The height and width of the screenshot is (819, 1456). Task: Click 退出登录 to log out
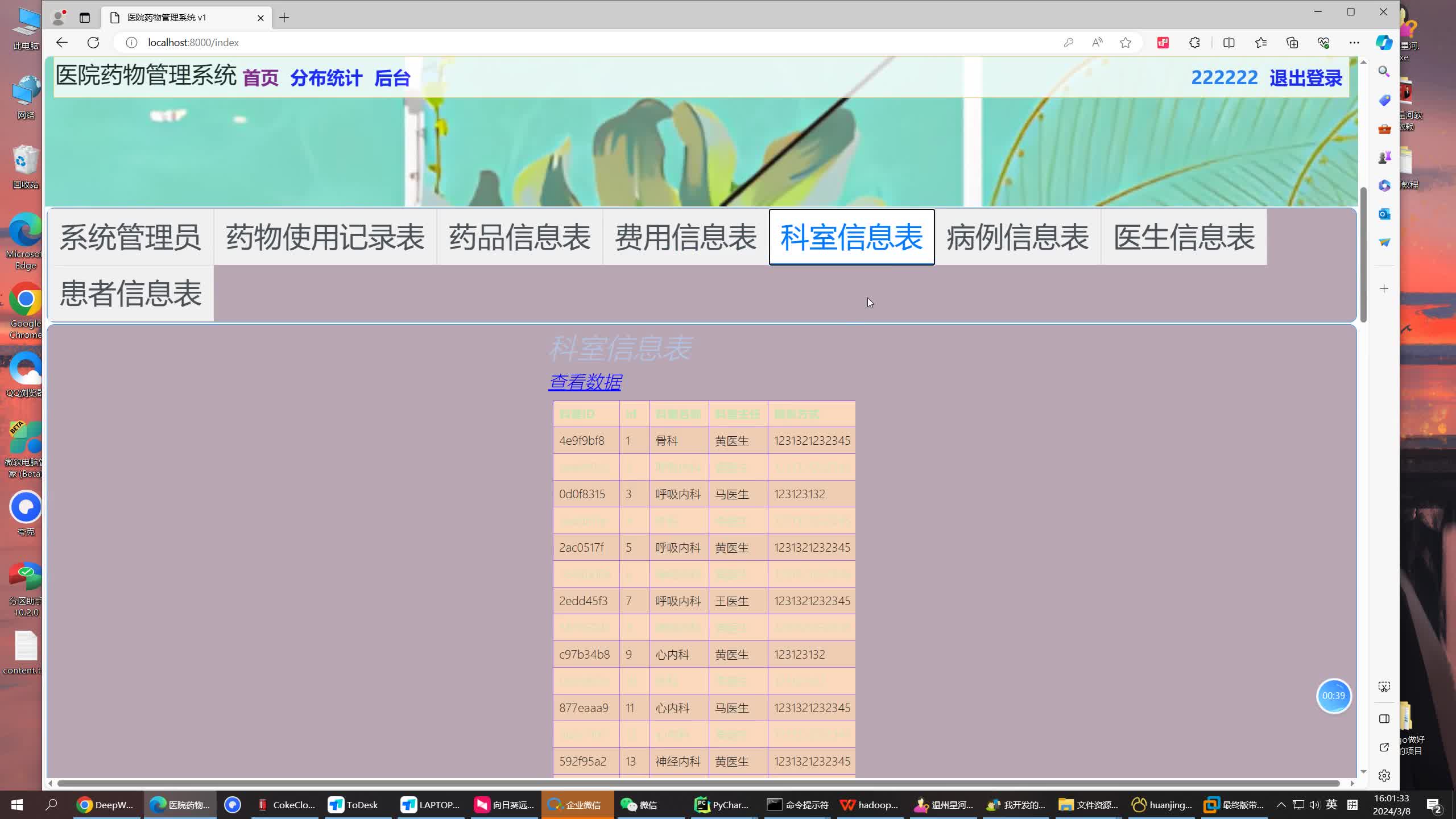point(1305,78)
